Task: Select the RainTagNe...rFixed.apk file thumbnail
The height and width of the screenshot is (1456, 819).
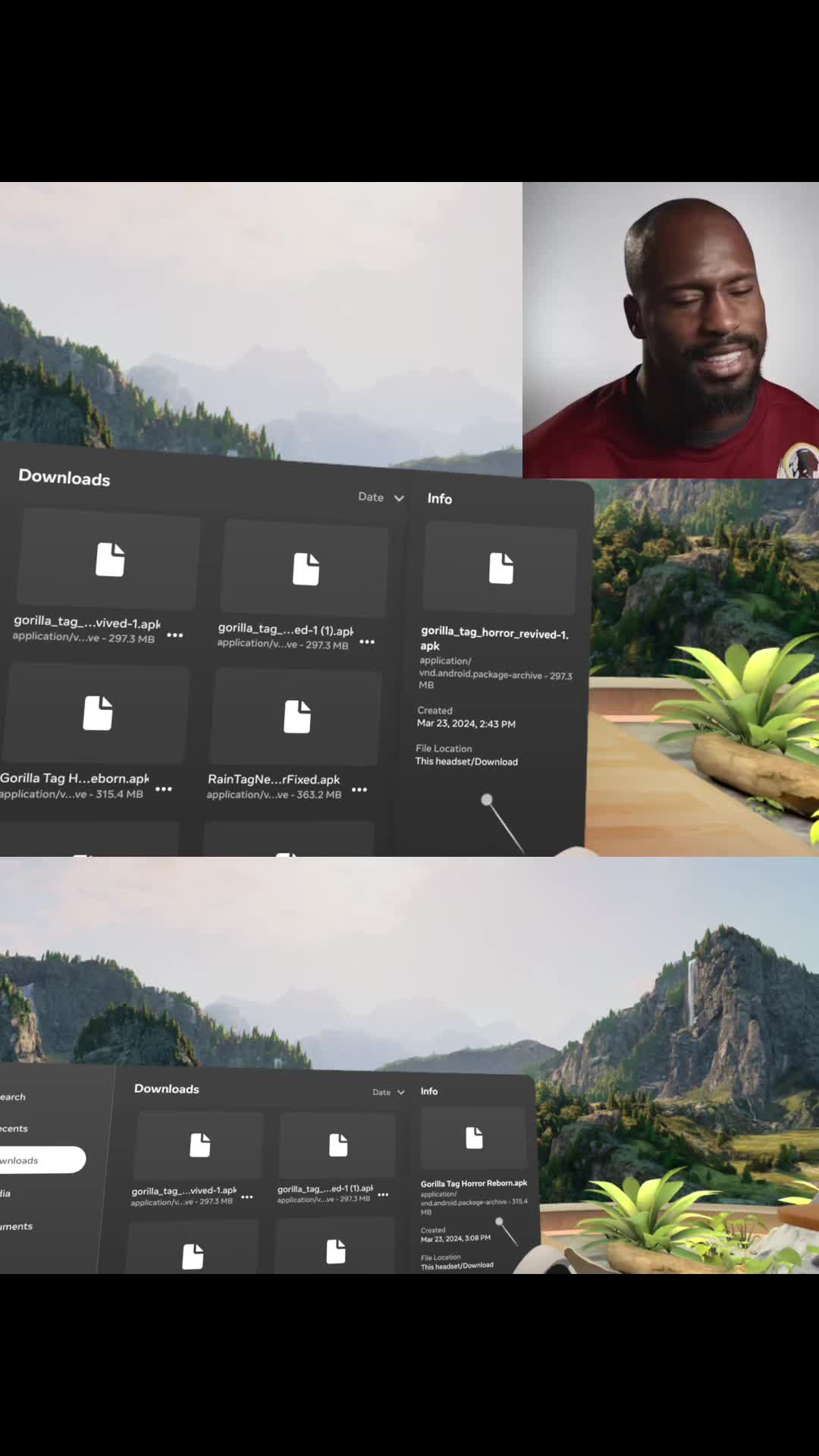Action: pos(297,717)
